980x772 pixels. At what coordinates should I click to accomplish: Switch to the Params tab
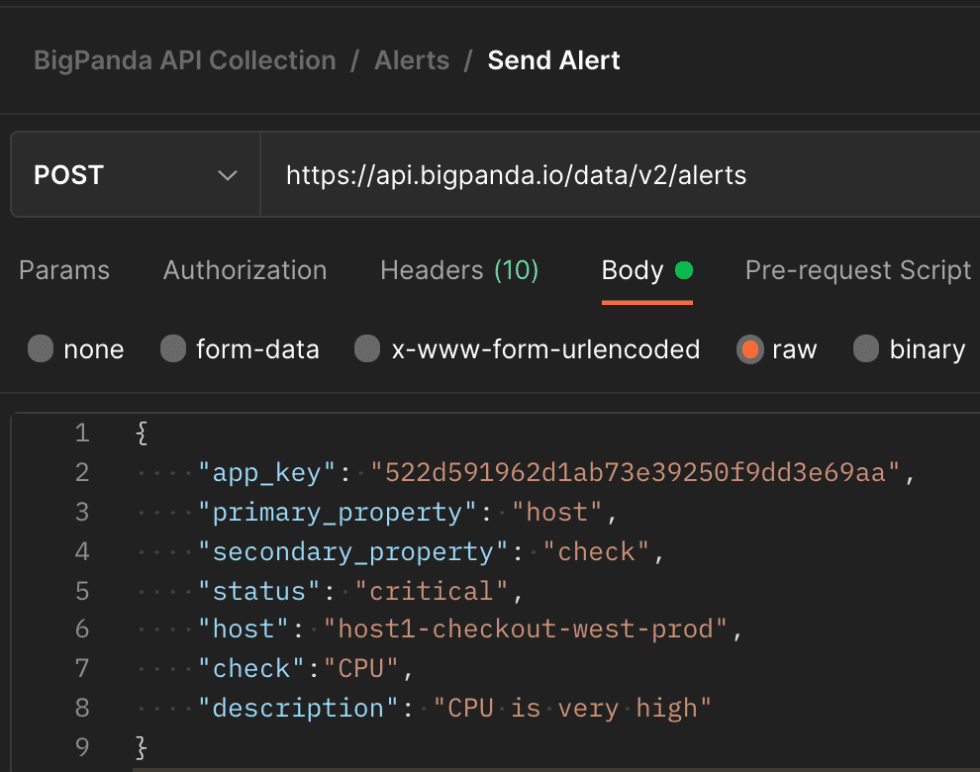coord(63,270)
